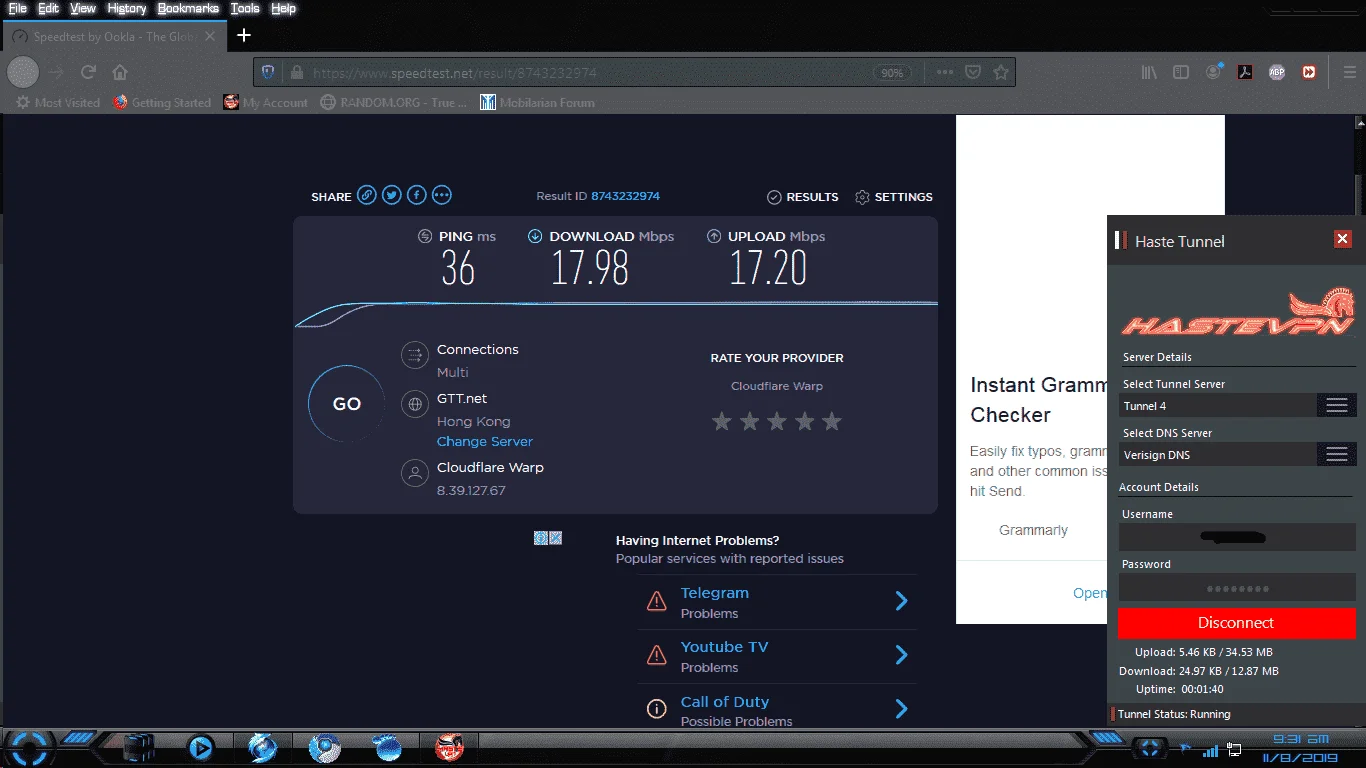Image resolution: width=1366 pixels, height=768 pixels.
Task: Click the globe server icon
Action: [415, 404]
